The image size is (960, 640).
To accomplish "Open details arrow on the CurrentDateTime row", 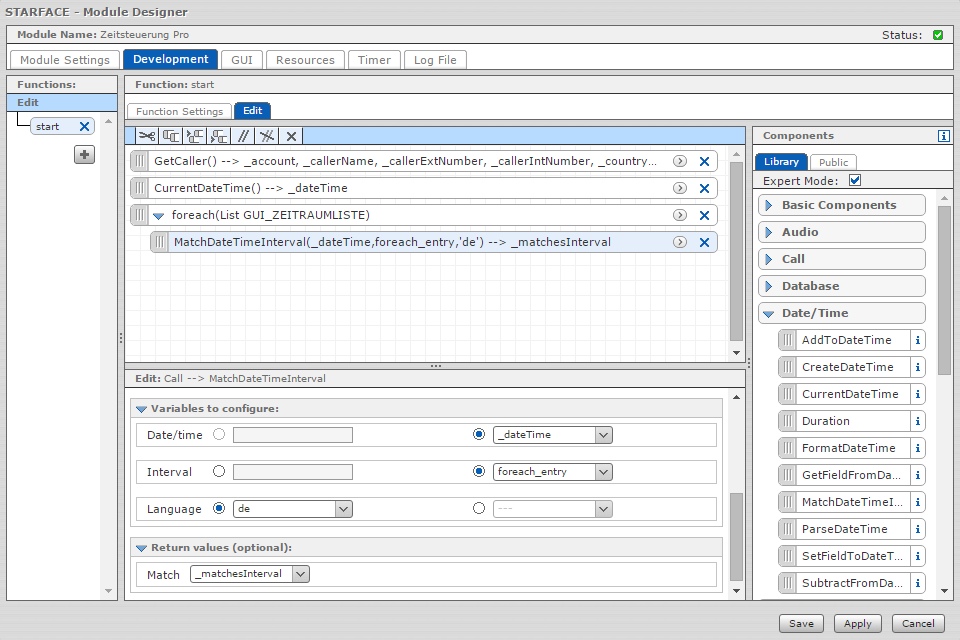I will [679, 188].
